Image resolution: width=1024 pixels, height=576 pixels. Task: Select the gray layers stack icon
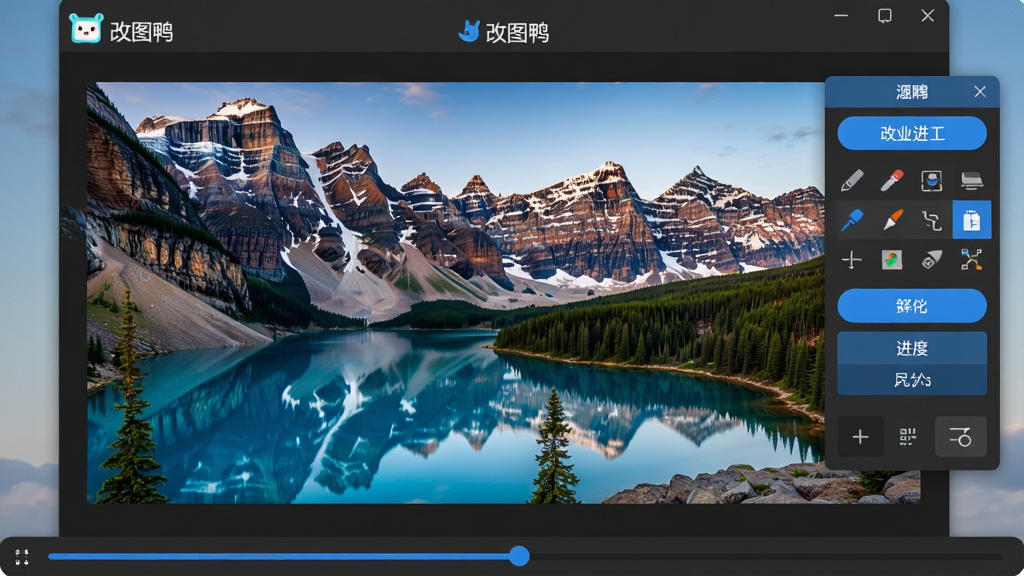972,180
